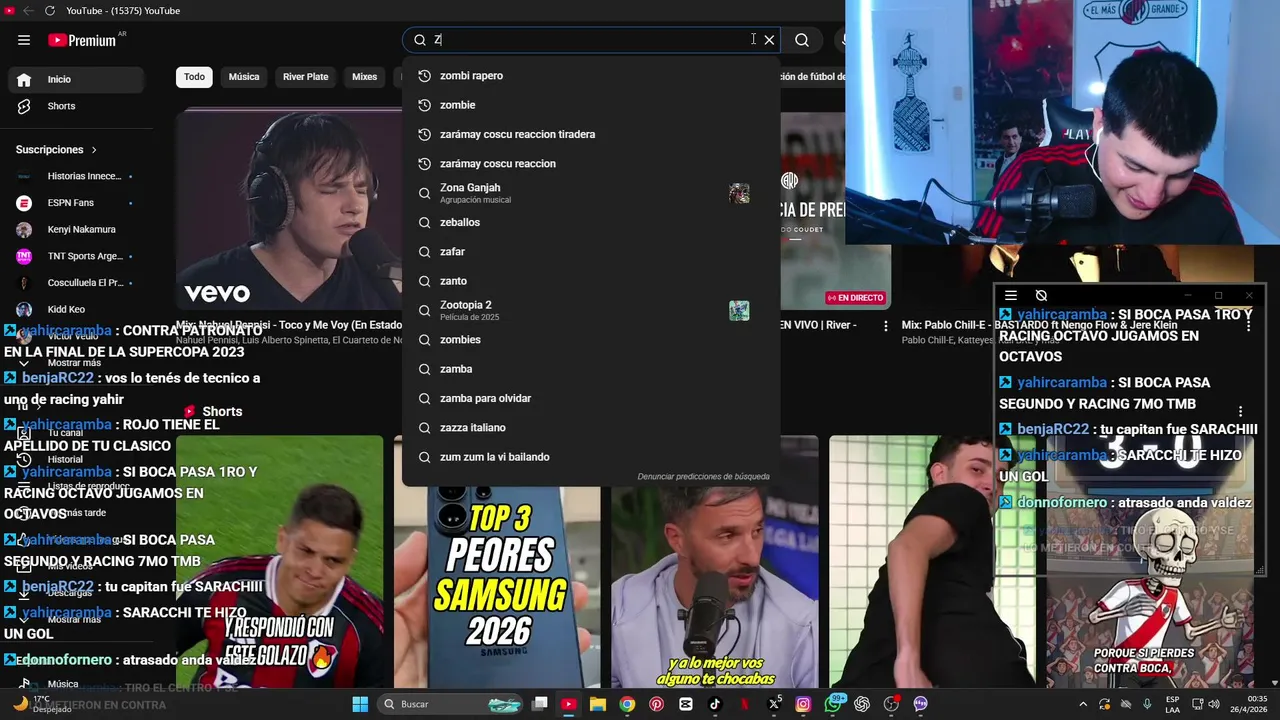The image size is (1280, 720).
Task: Click the Zootopia 2 suggestion thumbnail
Action: tap(739, 310)
